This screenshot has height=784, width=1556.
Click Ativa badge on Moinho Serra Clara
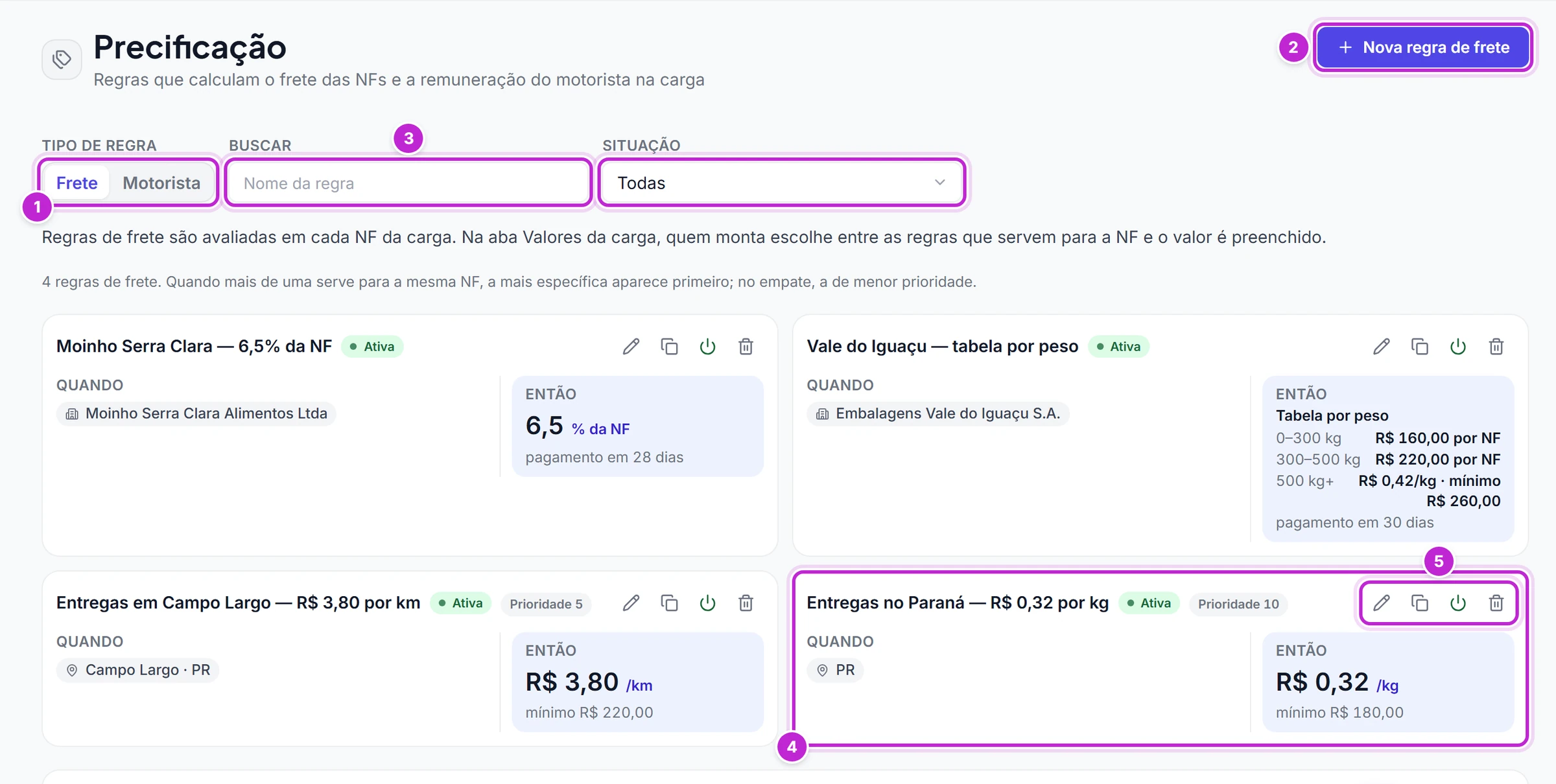click(372, 347)
